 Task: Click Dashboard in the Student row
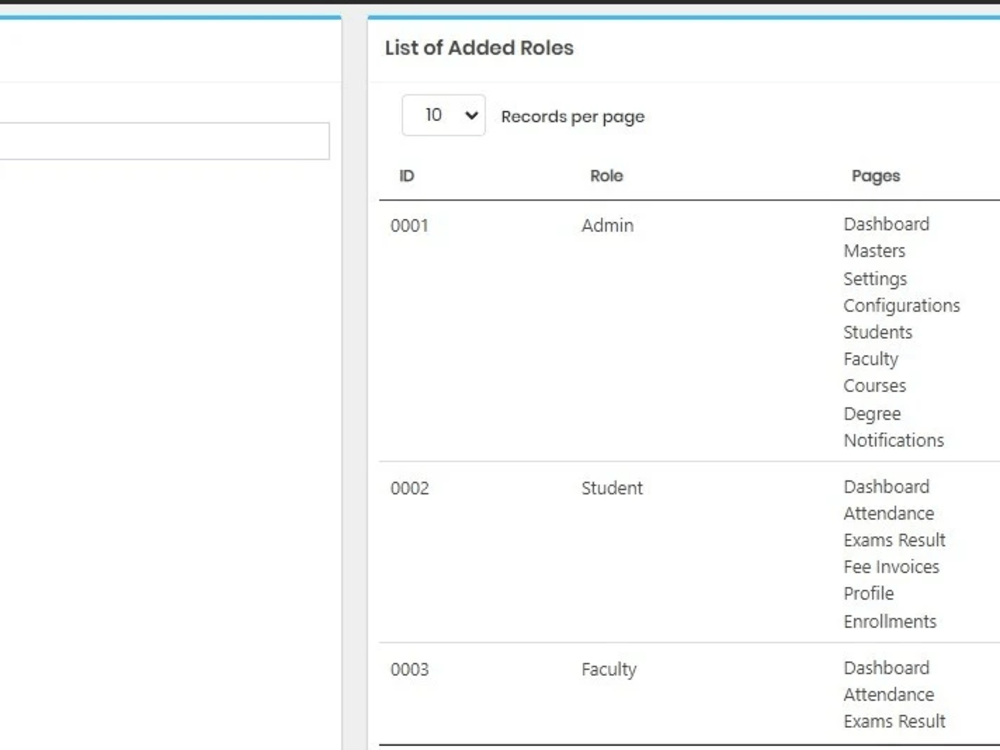(x=886, y=487)
